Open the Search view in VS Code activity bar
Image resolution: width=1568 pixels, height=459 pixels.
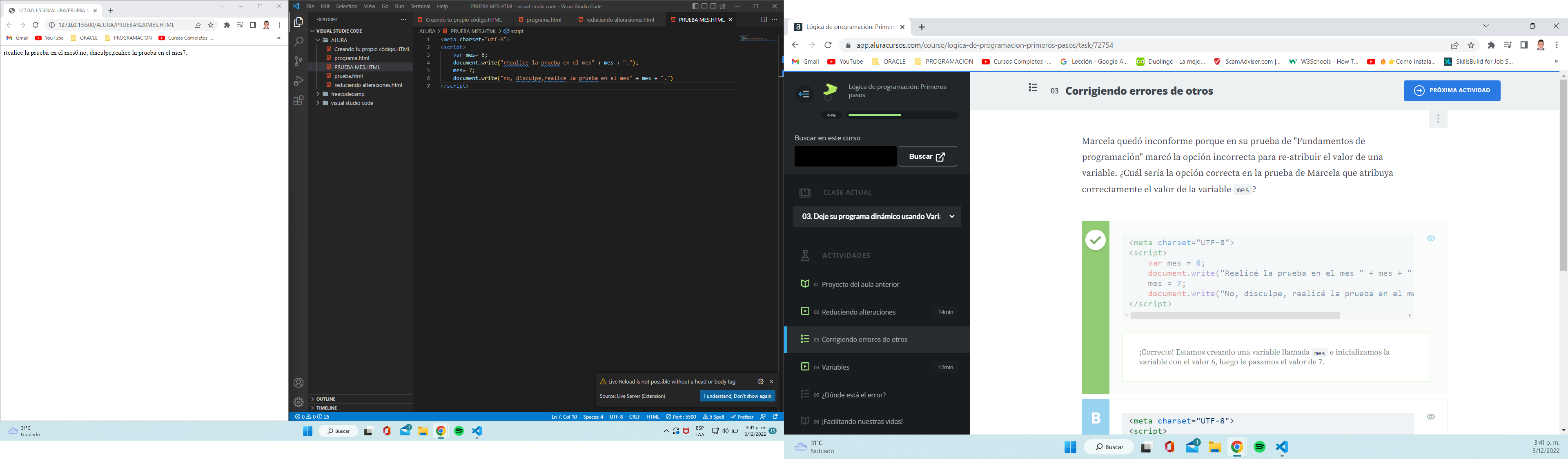pos(298,42)
